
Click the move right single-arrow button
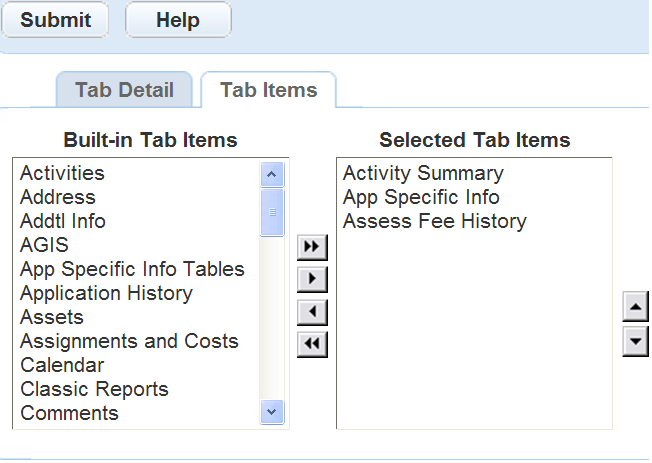pyautogui.click(x=313, y=279)
